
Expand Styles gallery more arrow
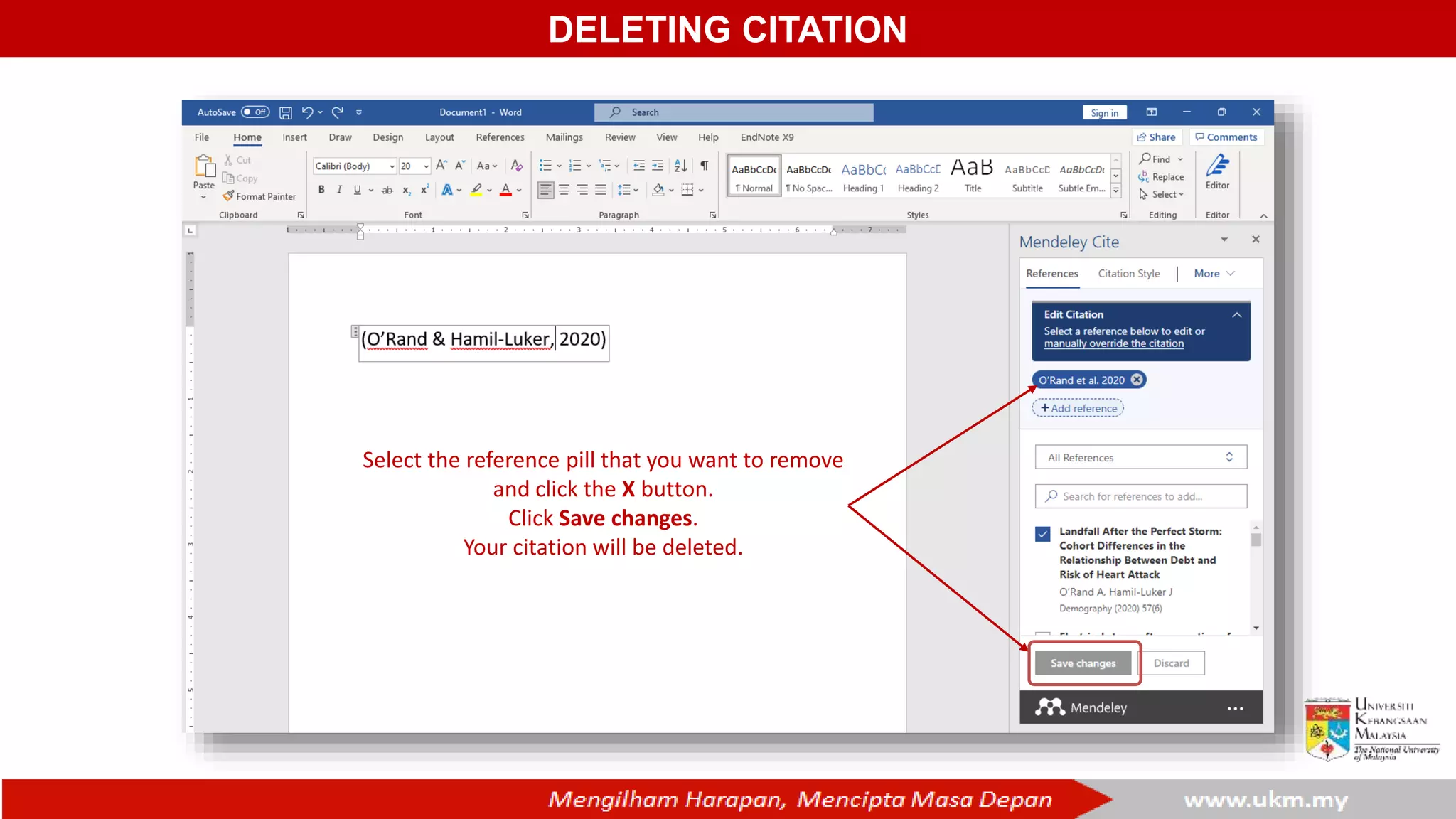pos(1116,191)
